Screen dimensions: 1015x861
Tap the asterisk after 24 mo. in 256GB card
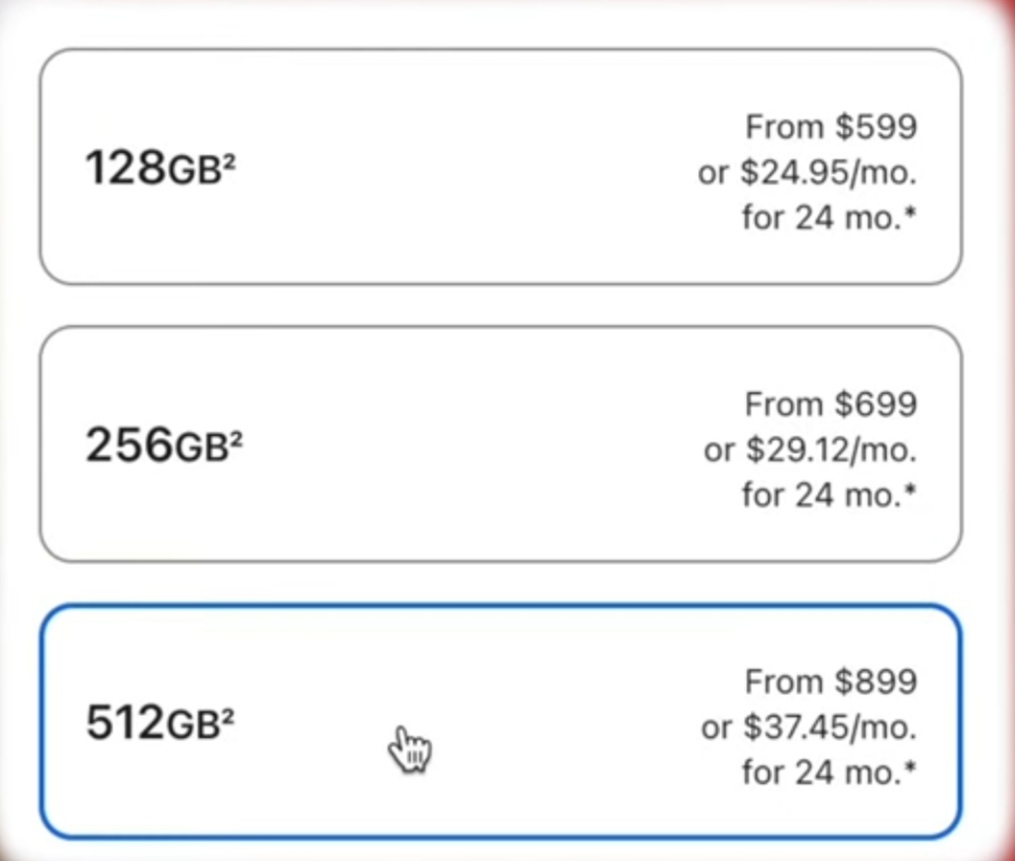click(x=911, y=489)
